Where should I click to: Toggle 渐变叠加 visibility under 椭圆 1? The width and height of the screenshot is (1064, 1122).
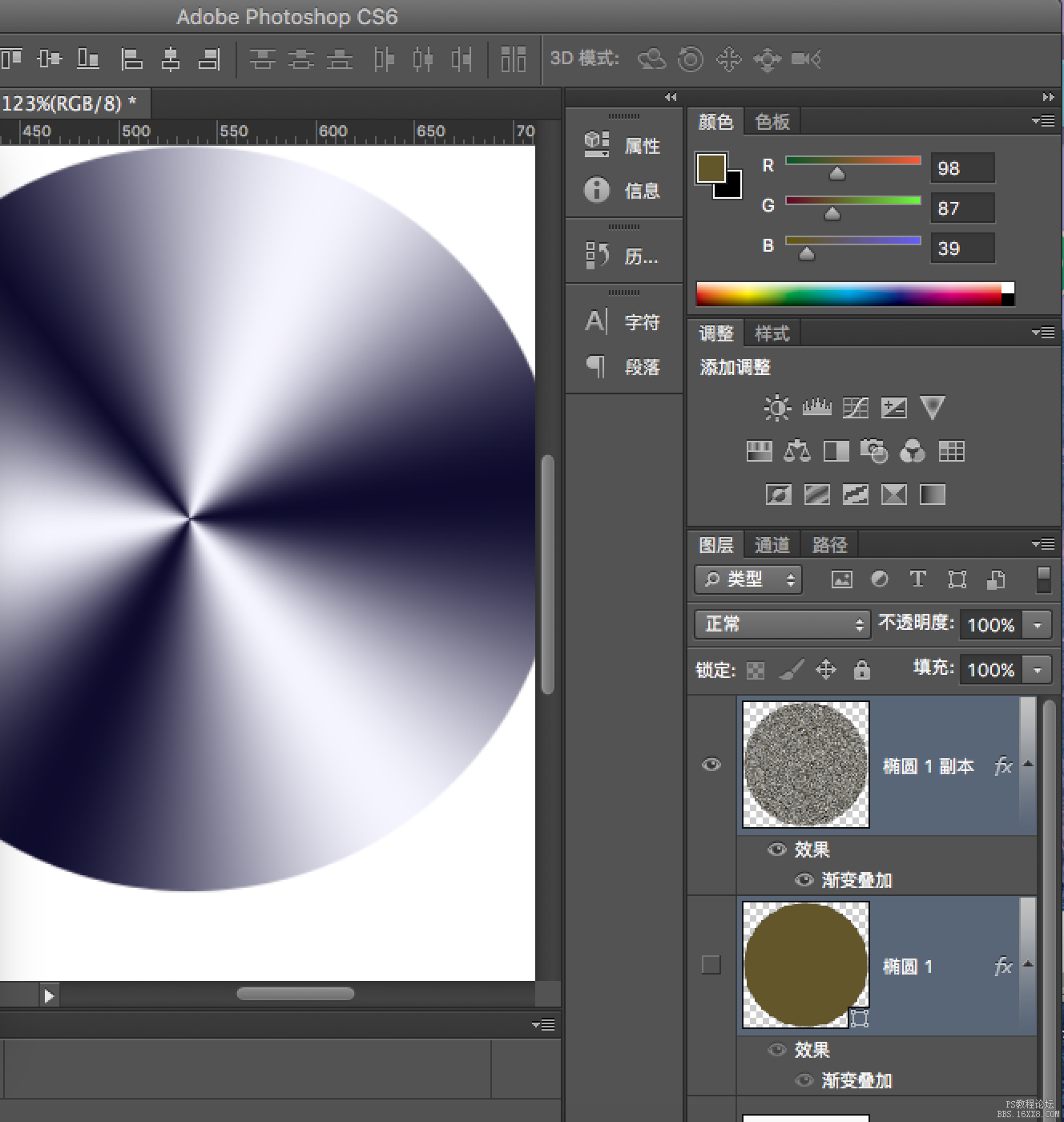[804, 1080]
